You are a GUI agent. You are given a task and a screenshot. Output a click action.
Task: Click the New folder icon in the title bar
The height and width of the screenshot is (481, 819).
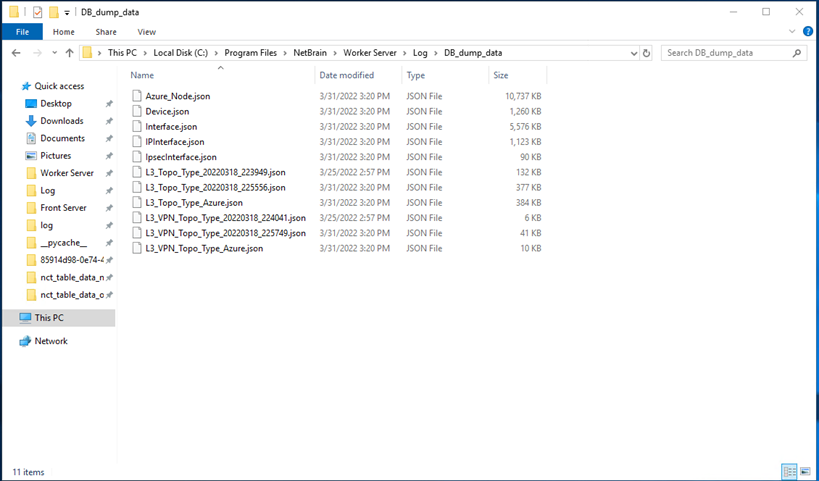53,12
